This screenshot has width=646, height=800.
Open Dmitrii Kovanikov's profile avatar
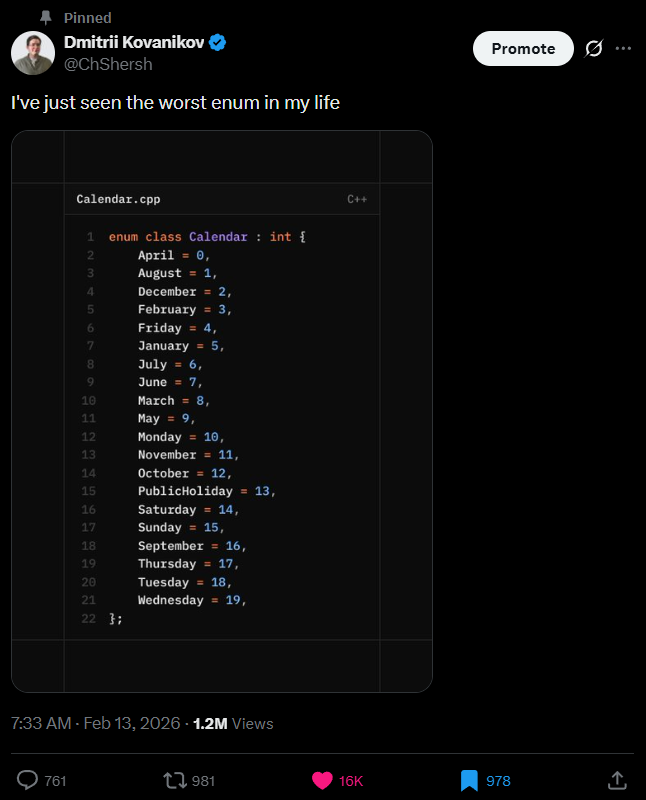coord(33,53)
